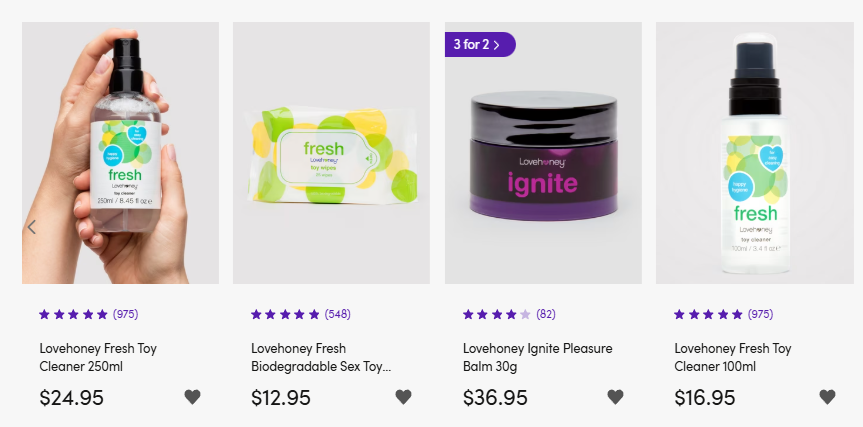Add Ignite Pleasure Balm to wishlist heart
Image resolution: width=863 pixels, height=427 pixels.
pos(615,397)
